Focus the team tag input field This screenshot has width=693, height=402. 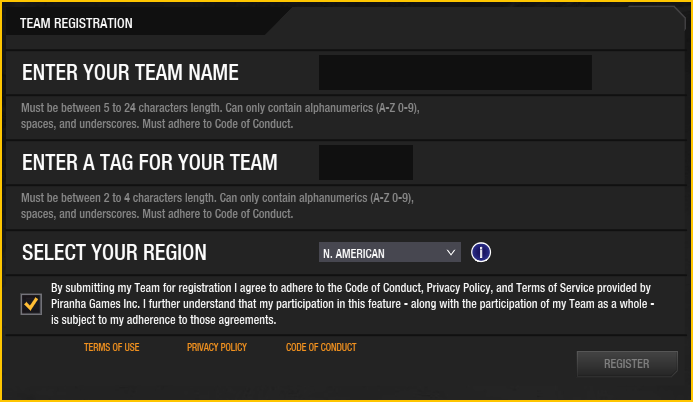pos(365,162)
